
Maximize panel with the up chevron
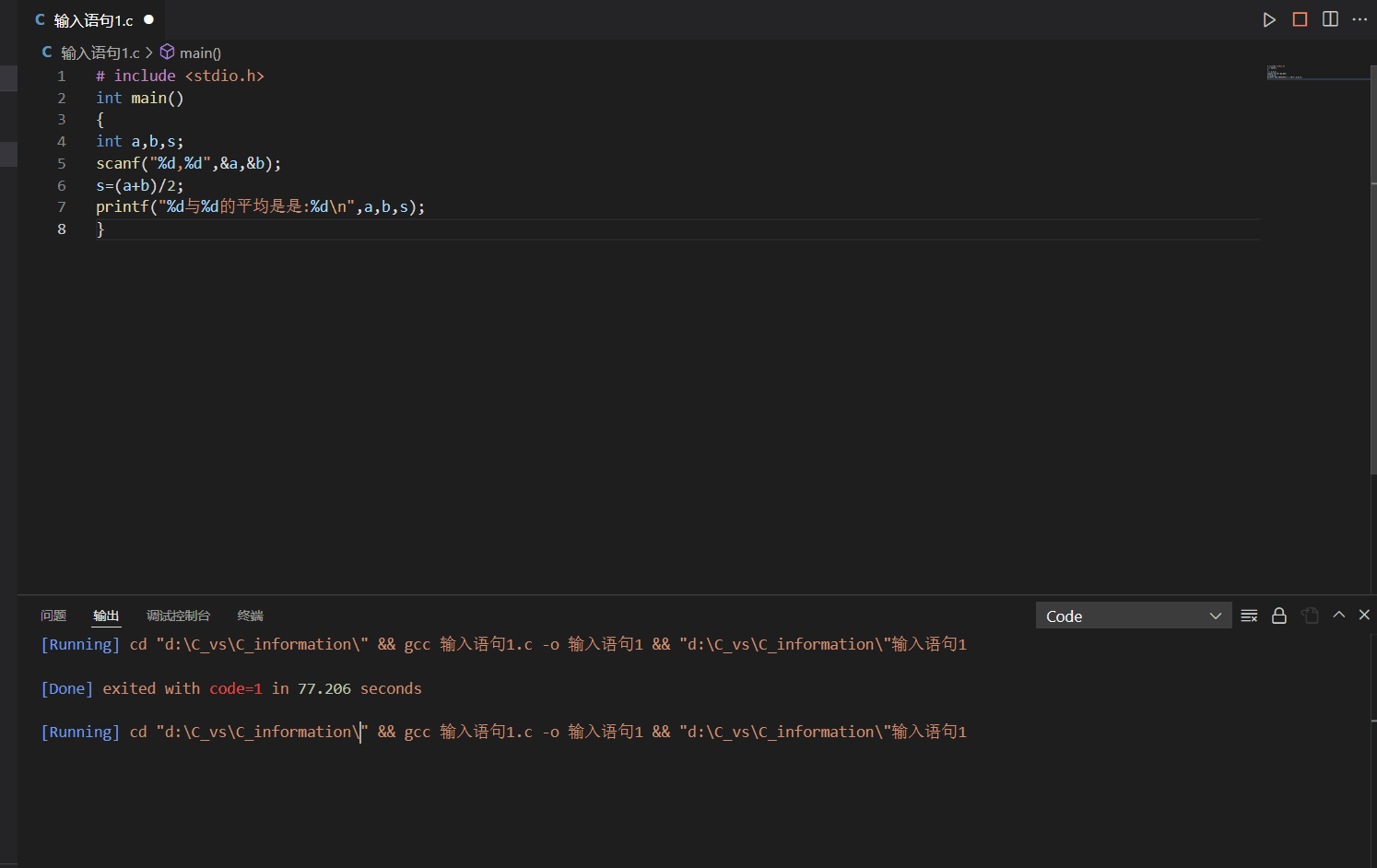(x=1339, y=615)
